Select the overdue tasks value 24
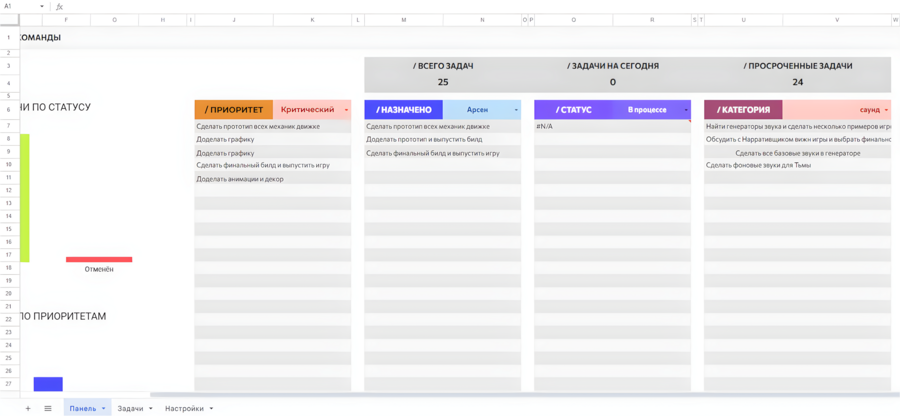This screenshot has height=416, width=900. pyautogui.click(x=798, y=82)
